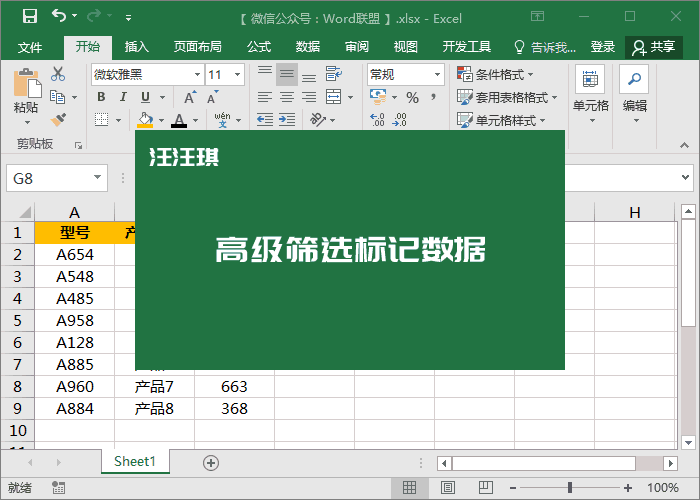Screen dimensions: 700x500
Task: Click the percent style icon
Action: [x=412, y=97]
